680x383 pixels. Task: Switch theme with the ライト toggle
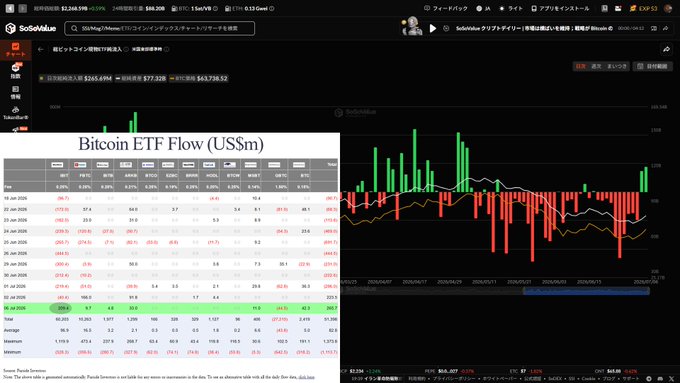point(511,8)
